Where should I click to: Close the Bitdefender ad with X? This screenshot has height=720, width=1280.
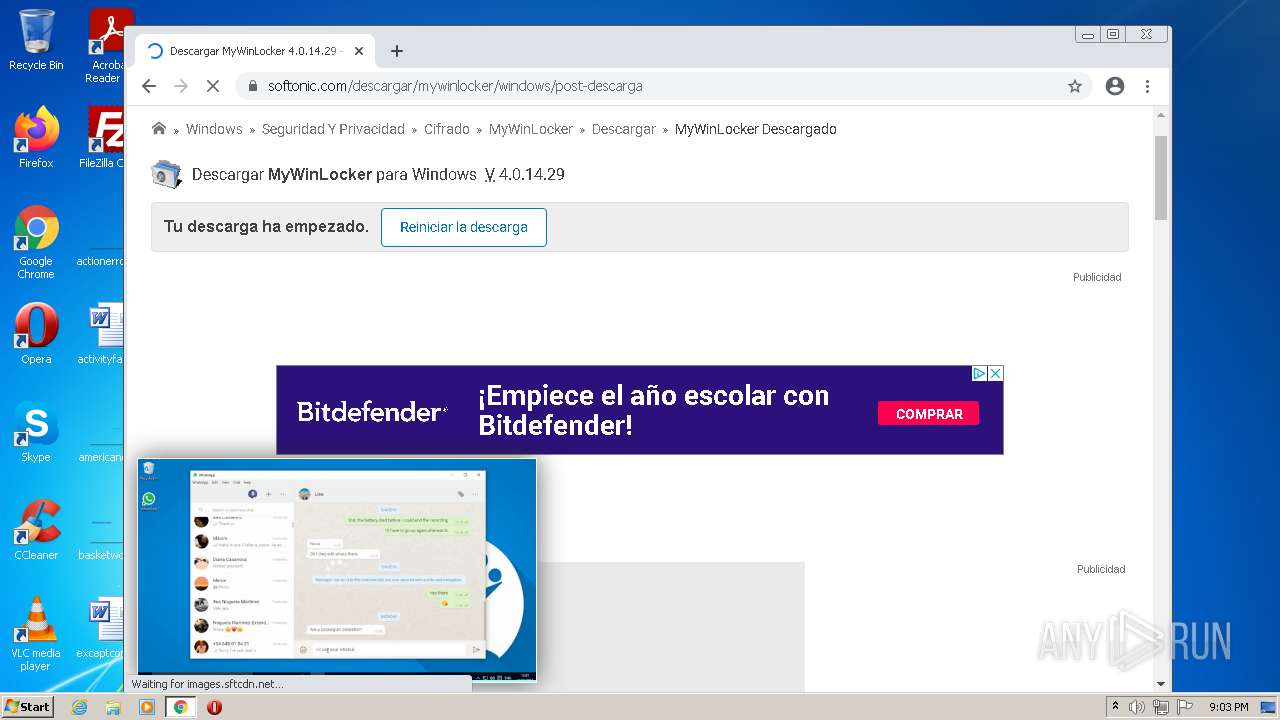[x=995, y=373]
